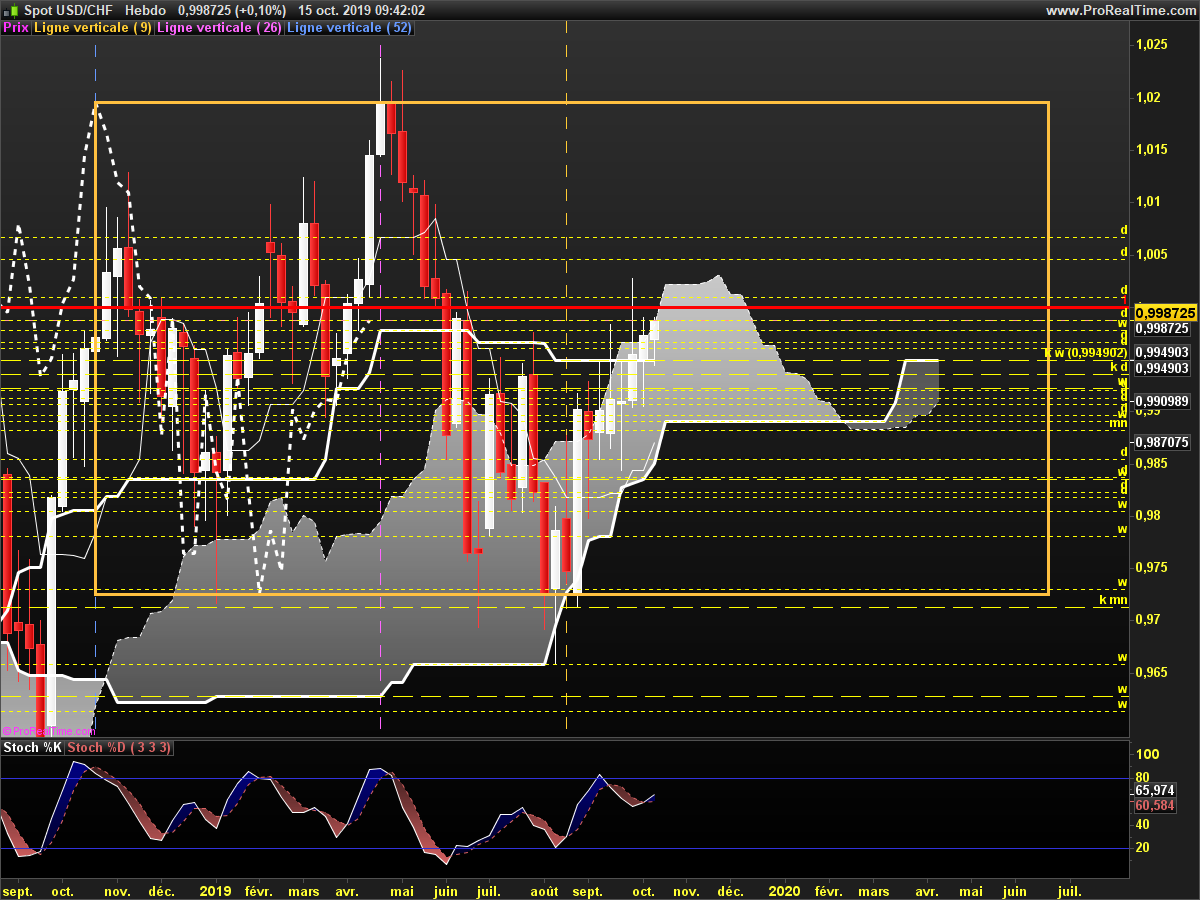The image size is (1200, 900).
Task: Click the 60,584 stochastic value label
Action: (1155, 805)
